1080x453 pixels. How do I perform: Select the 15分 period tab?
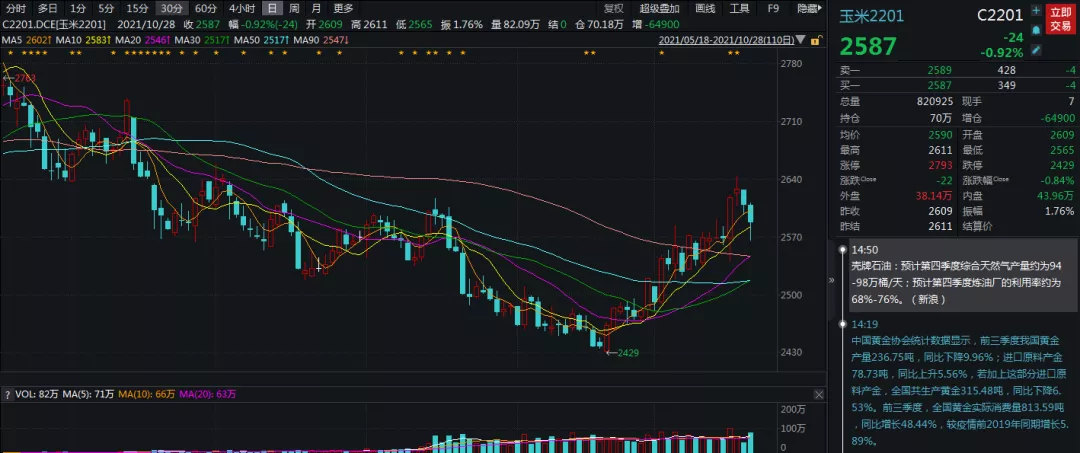[x=137, y=9]
